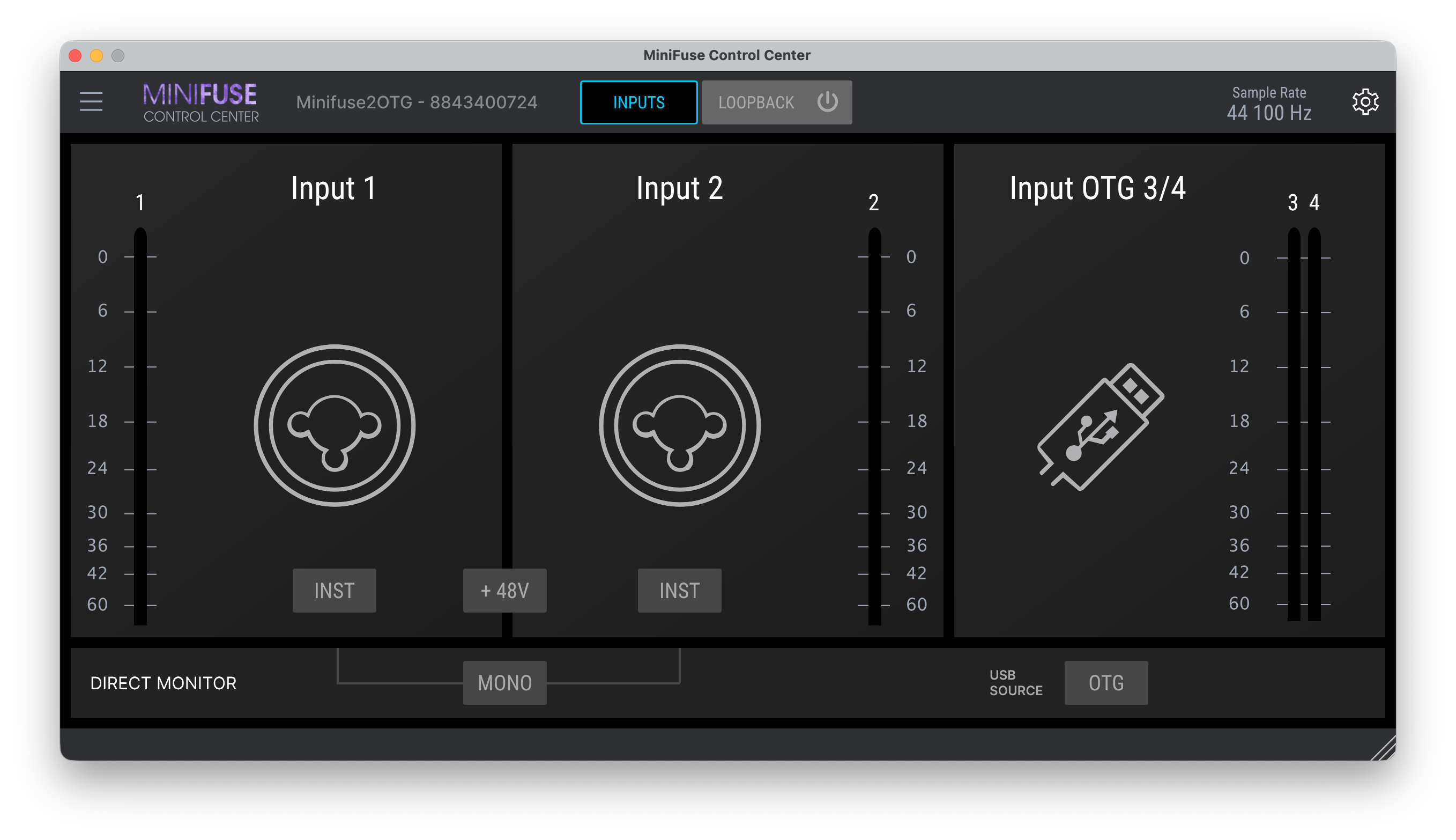The height and width of the screenshot is (840, 1456).
Task: Toggle MONO direct monitoring
Action: coord(504,682)
